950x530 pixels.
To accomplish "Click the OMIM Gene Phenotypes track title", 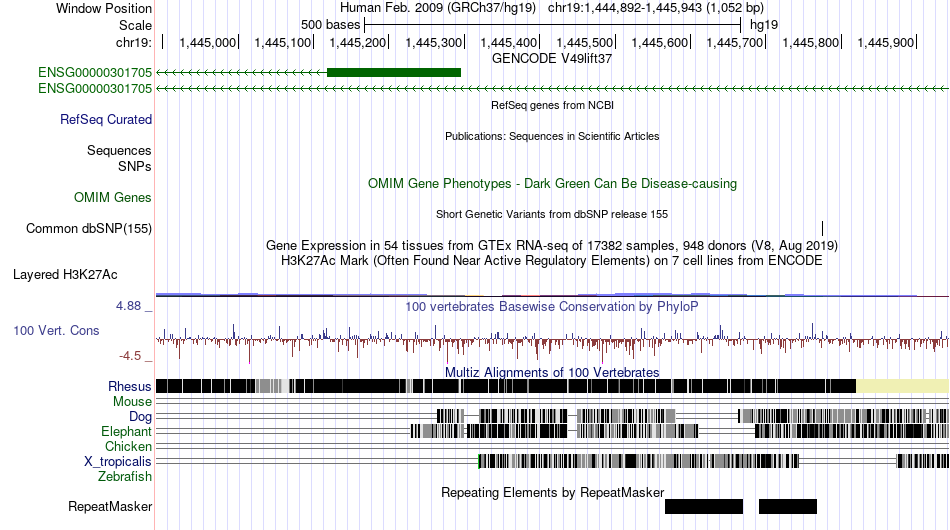I will [553, 184].
